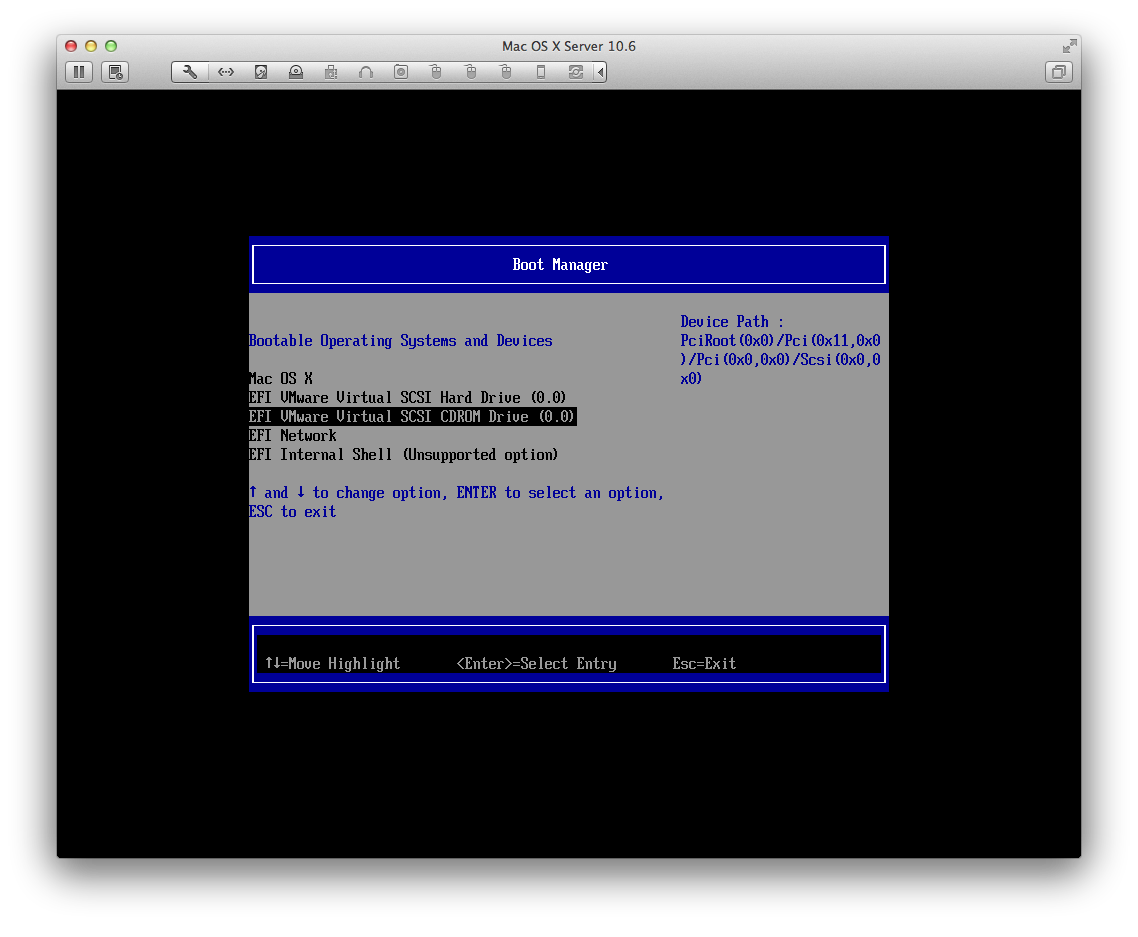Screen dimensions: 1138x937
Task: Select the Mac OS X boot entry
Action: coord(281,379)
